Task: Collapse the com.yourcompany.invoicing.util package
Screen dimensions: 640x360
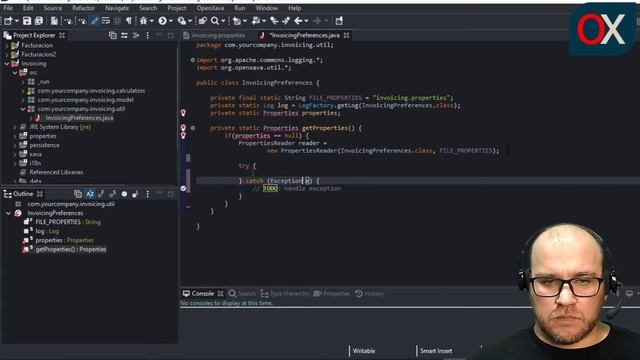Action: (x=23, y=109)
